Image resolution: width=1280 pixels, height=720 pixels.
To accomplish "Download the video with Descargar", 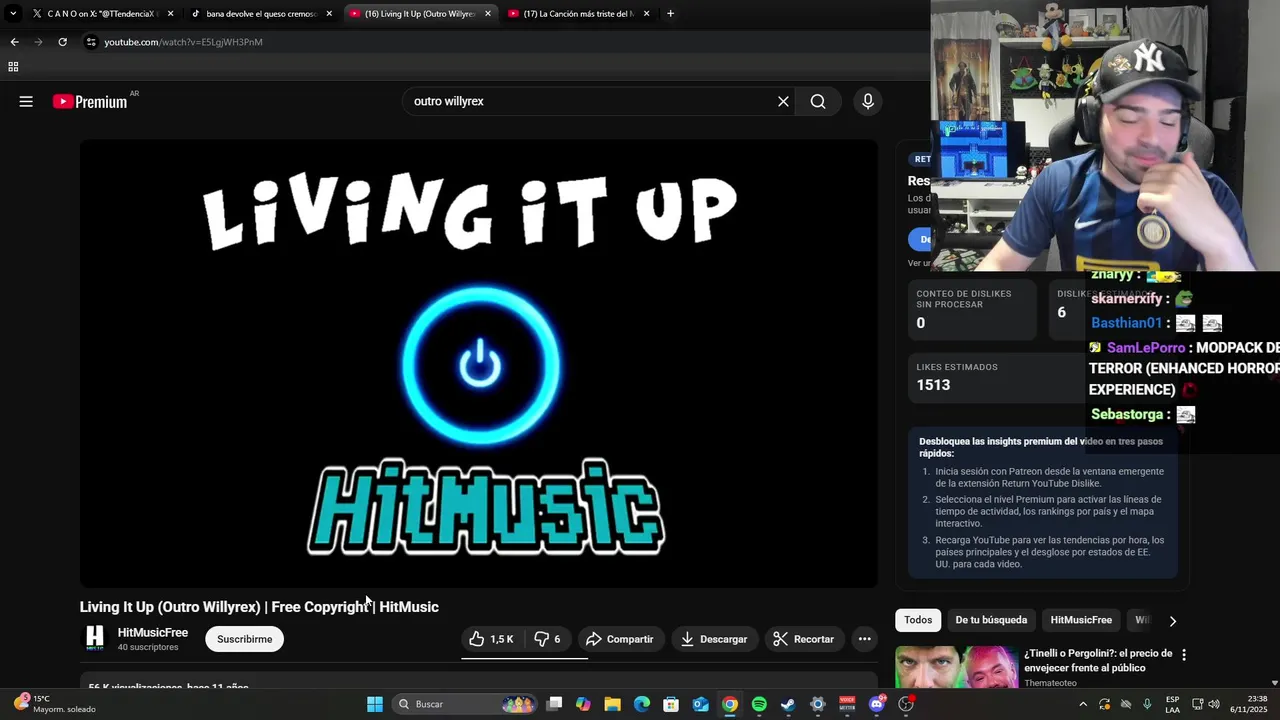I will click(x=714, y=639).
